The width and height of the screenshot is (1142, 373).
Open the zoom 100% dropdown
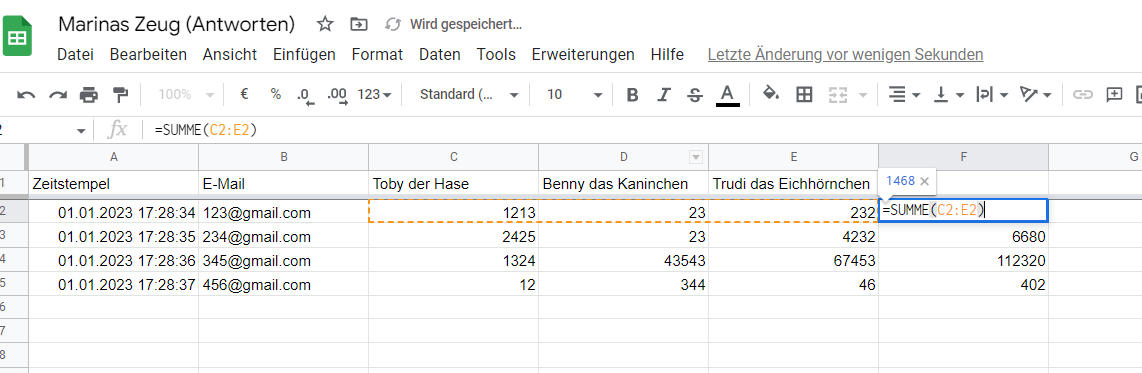pyautogui.click(x=186, y=95)
